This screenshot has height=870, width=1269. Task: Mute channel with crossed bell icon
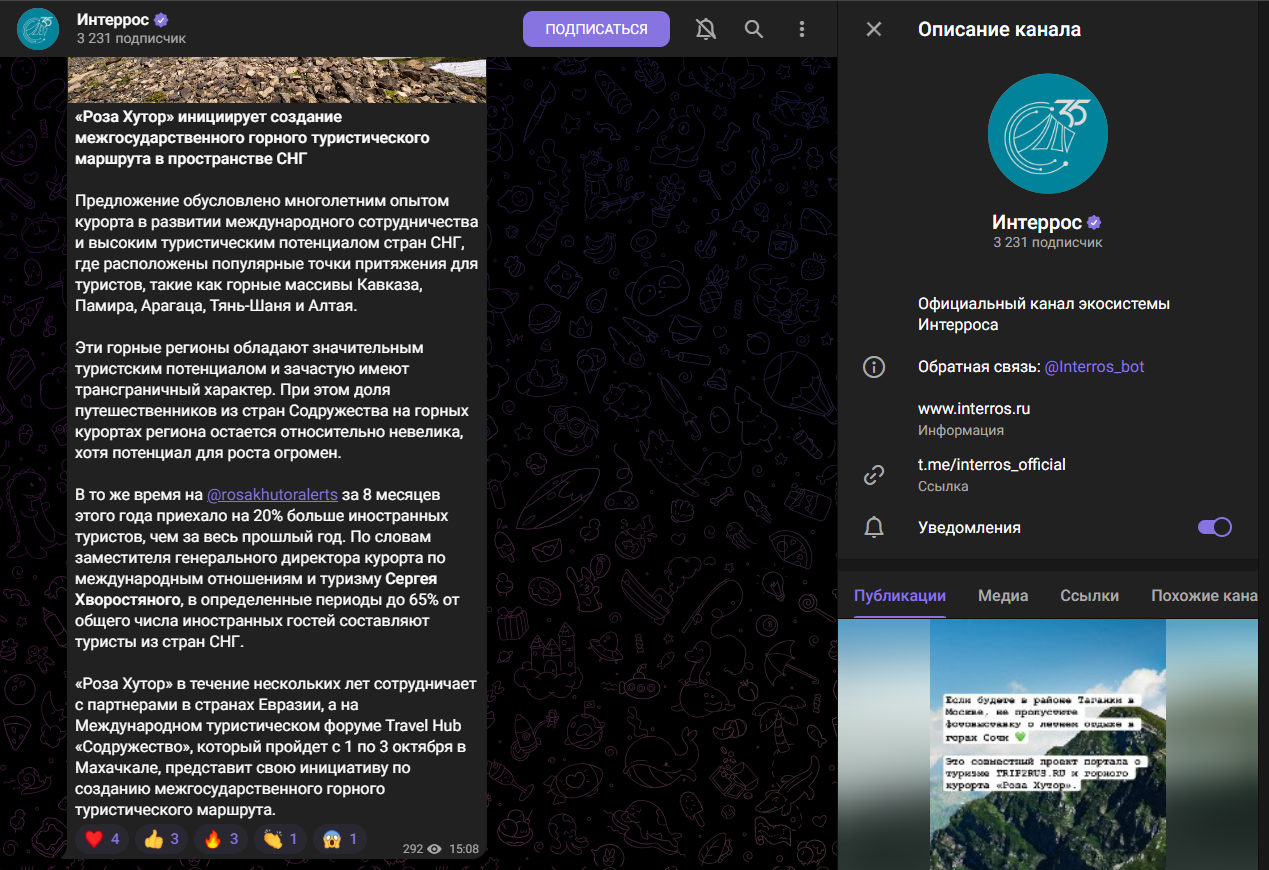[706, 29]
